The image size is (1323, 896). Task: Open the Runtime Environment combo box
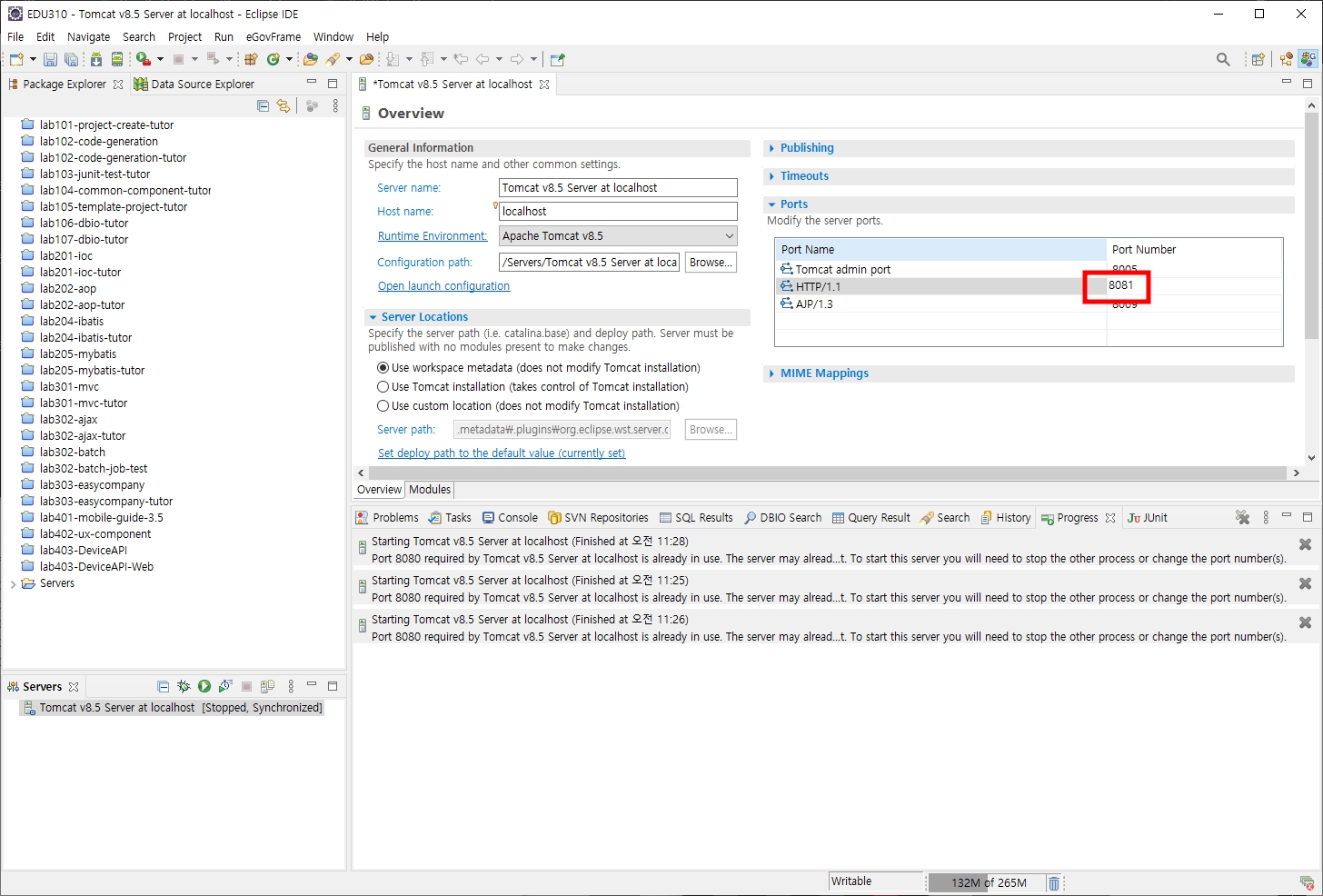[618, 236]
